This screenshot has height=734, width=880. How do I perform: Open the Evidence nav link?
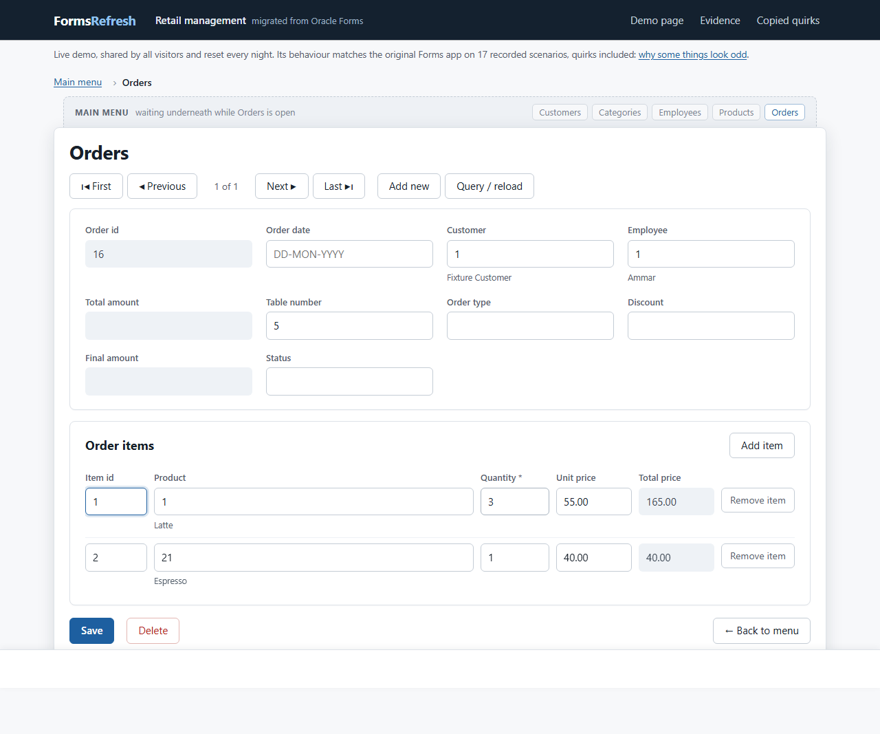click(719, 20)
